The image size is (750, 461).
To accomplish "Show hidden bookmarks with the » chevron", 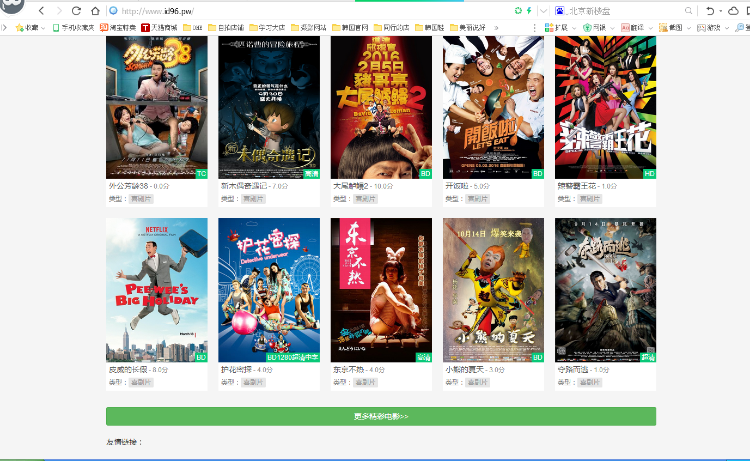I will click(x=496, y=28).
